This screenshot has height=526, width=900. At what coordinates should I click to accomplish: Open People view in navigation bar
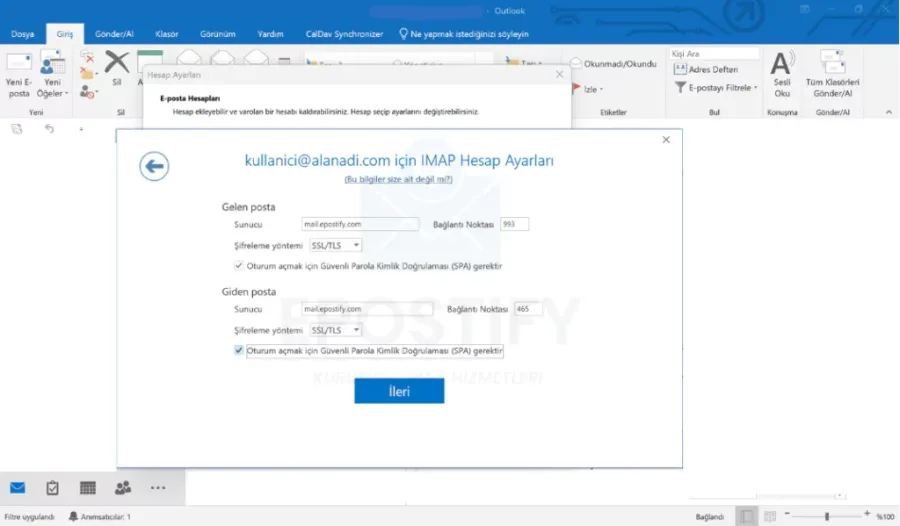123,488
